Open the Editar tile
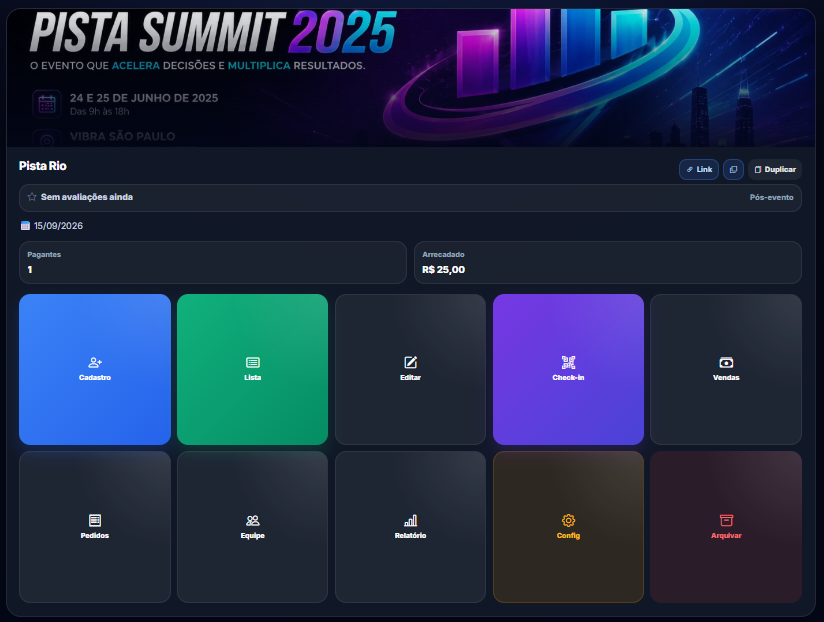 [410, 369]
